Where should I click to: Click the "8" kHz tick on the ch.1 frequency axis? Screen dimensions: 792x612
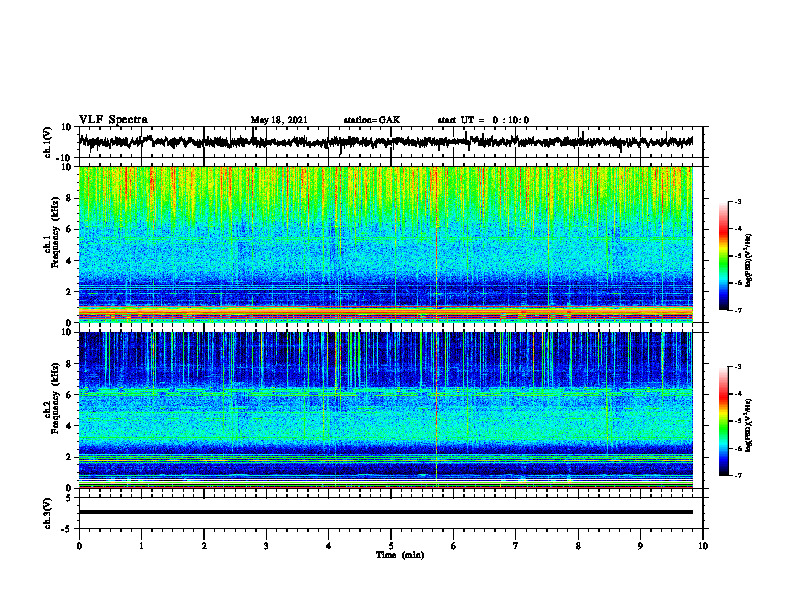coord(69,198)
